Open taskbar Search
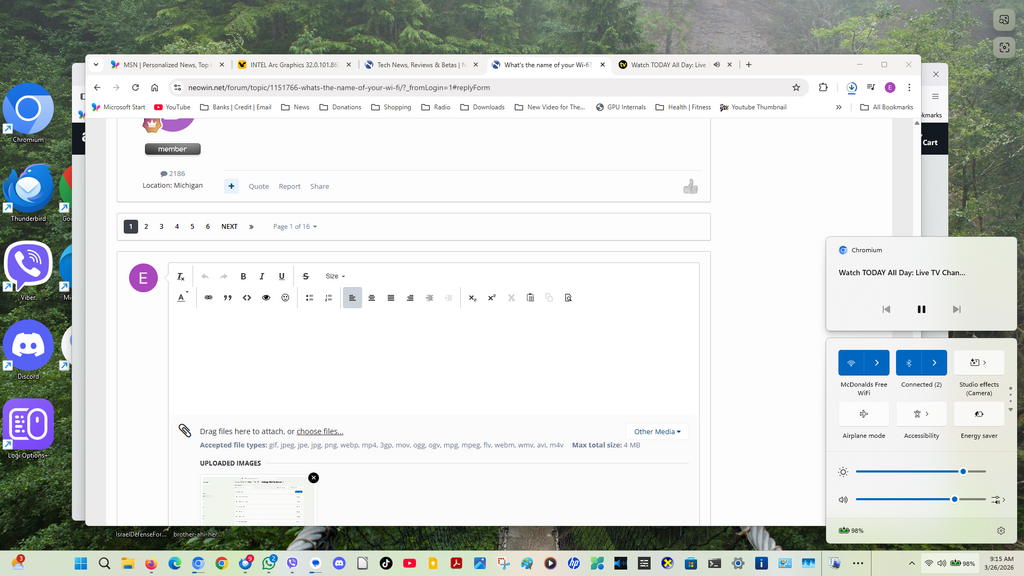1024x576 pixels. pyautogui.click(x=104, y=564)
